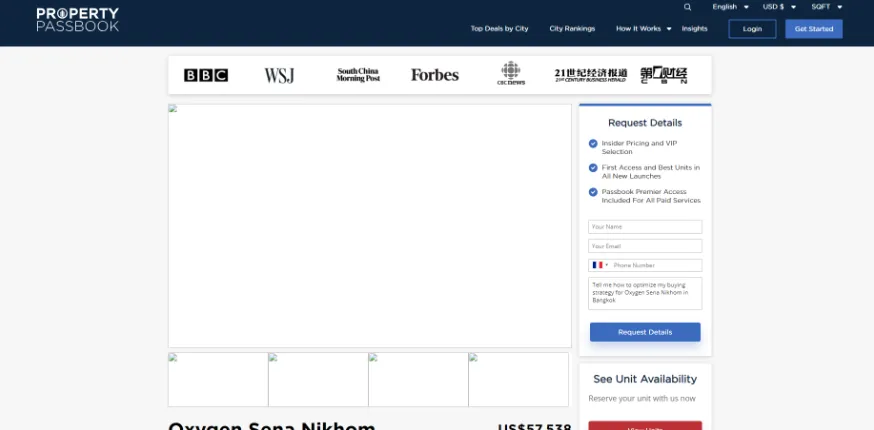Click the Reserve your unit with us now text

[642, 399]
